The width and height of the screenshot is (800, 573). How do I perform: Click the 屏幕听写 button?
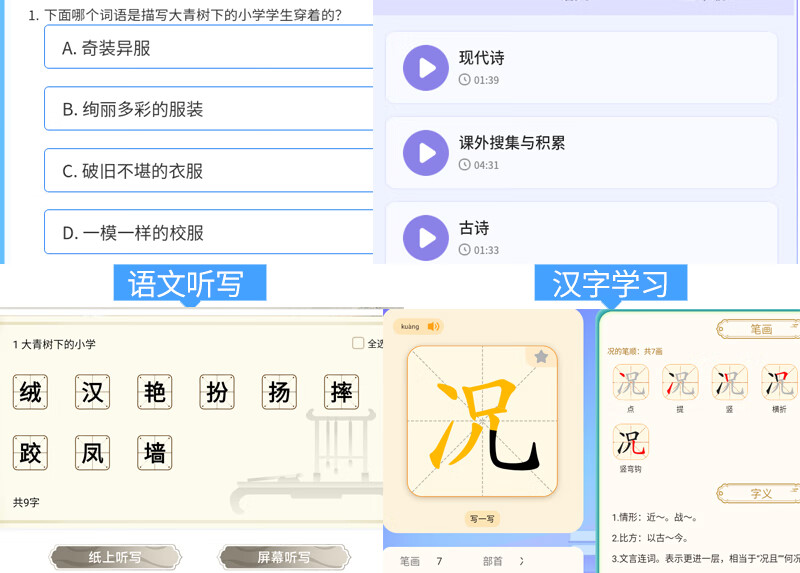284,557
